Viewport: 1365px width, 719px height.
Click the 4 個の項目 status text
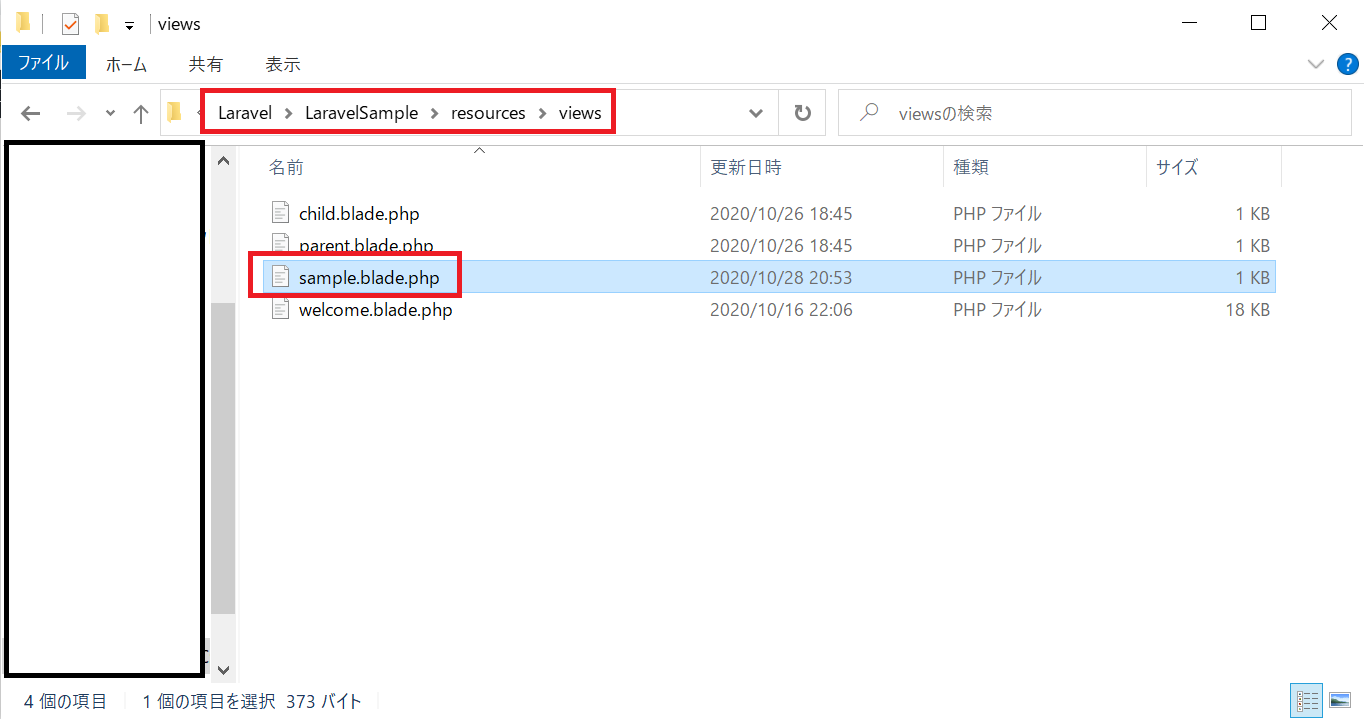point(66,701)
